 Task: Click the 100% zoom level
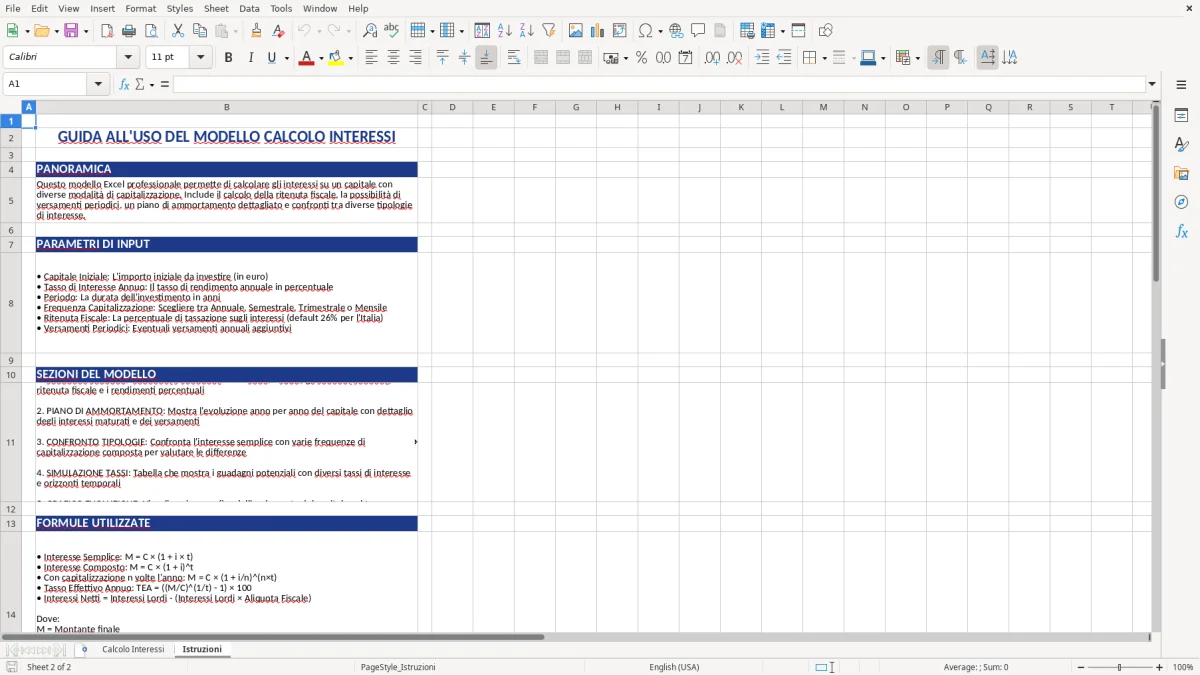pos(1183,667)
